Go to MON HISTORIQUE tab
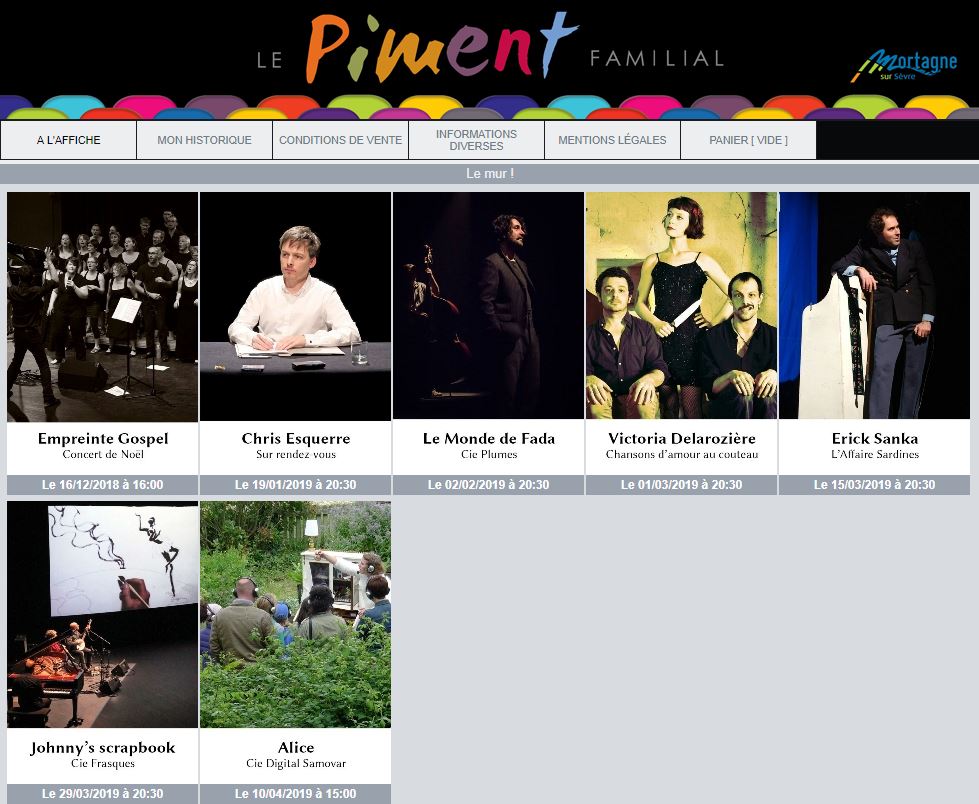This screenshot has width=979, height=804. [x=204, y=140]
